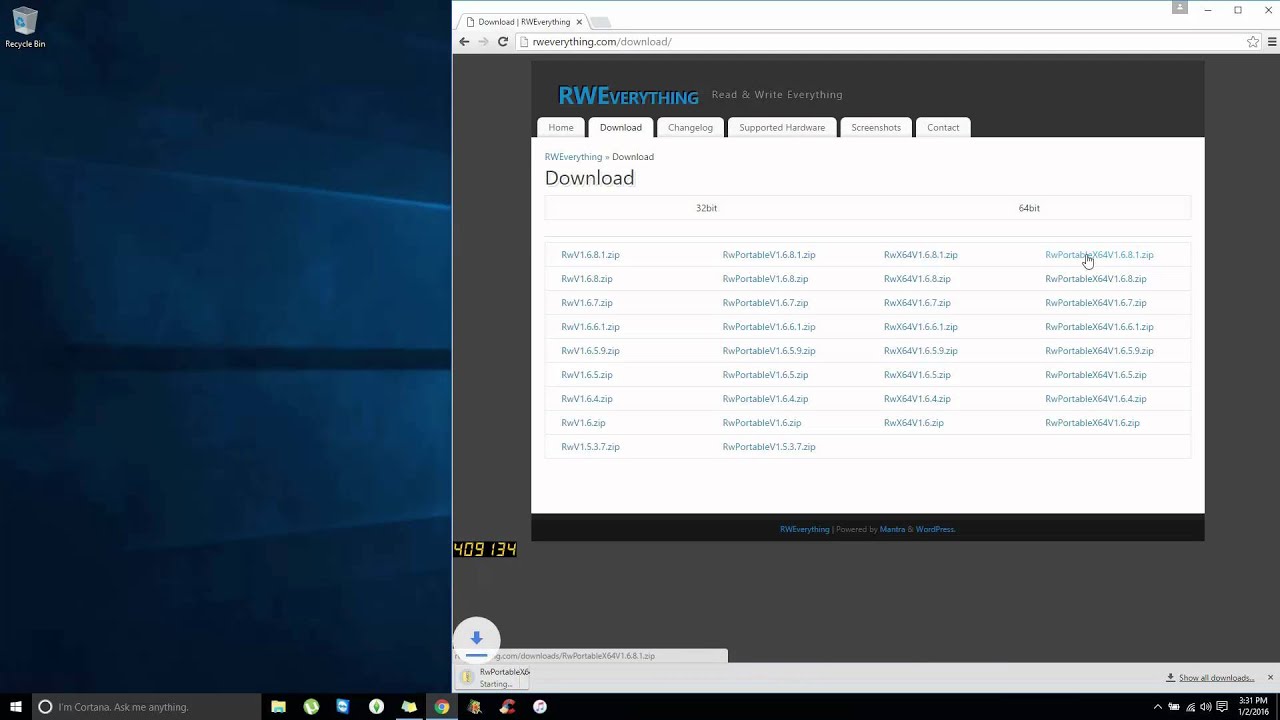Click the Cortana search box
Image resolution: width=1280 pixels, height=720 pixels.
pyautogui.click(x=148, y=707)
